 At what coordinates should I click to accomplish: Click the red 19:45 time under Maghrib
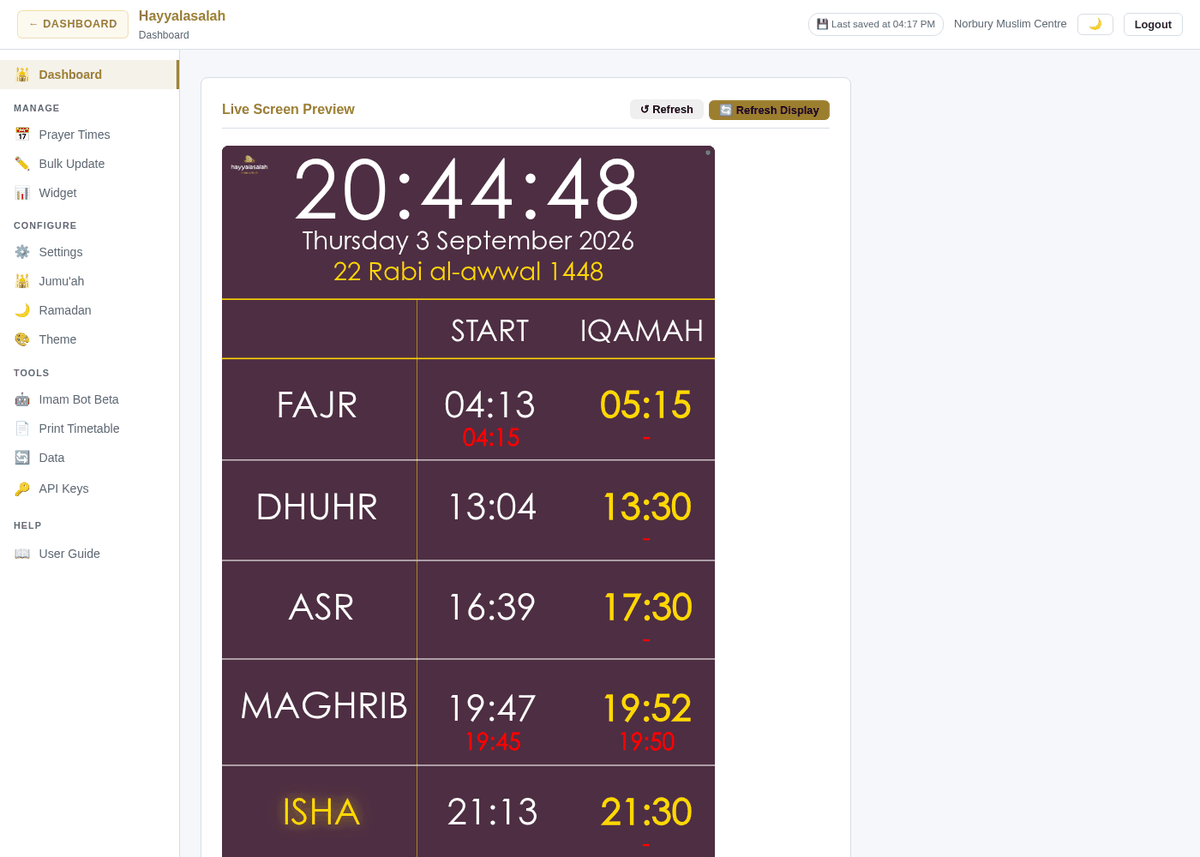coord(492,742)
